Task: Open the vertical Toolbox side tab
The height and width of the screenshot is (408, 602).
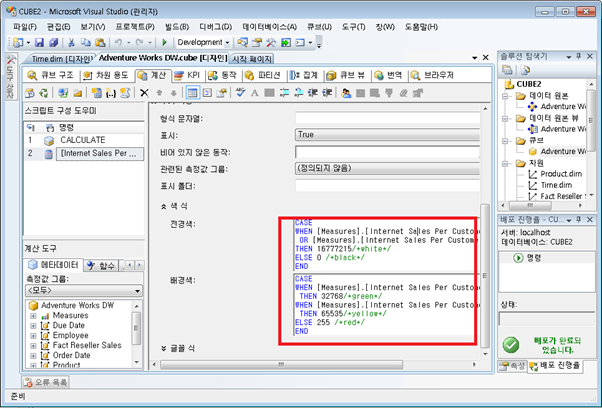Action: click(x=11, y=76)
